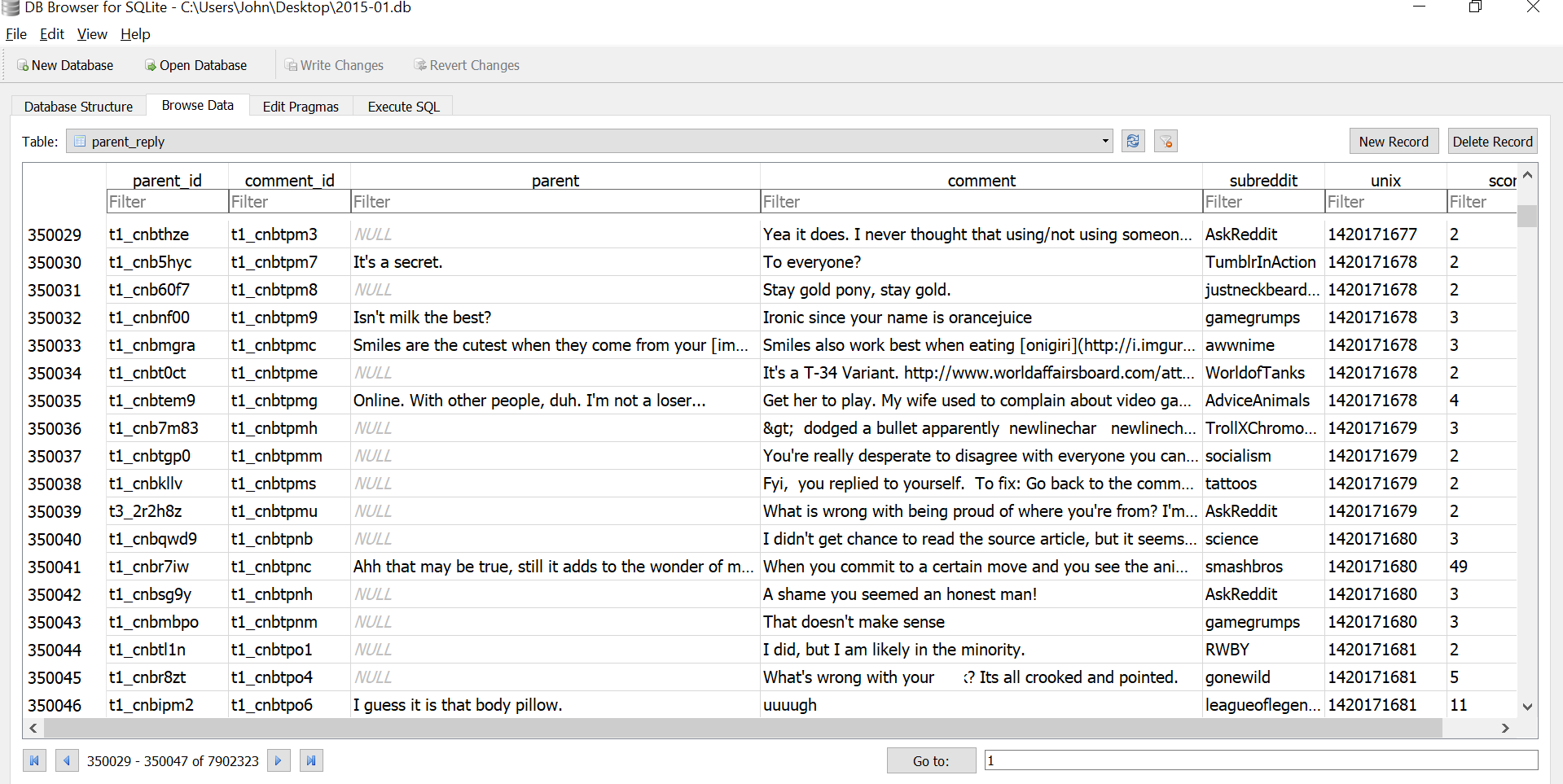Click the subreddit column filter box
Viewport: 1563px width, 784px height.
pyautogui.click(x=1264, y=202)
